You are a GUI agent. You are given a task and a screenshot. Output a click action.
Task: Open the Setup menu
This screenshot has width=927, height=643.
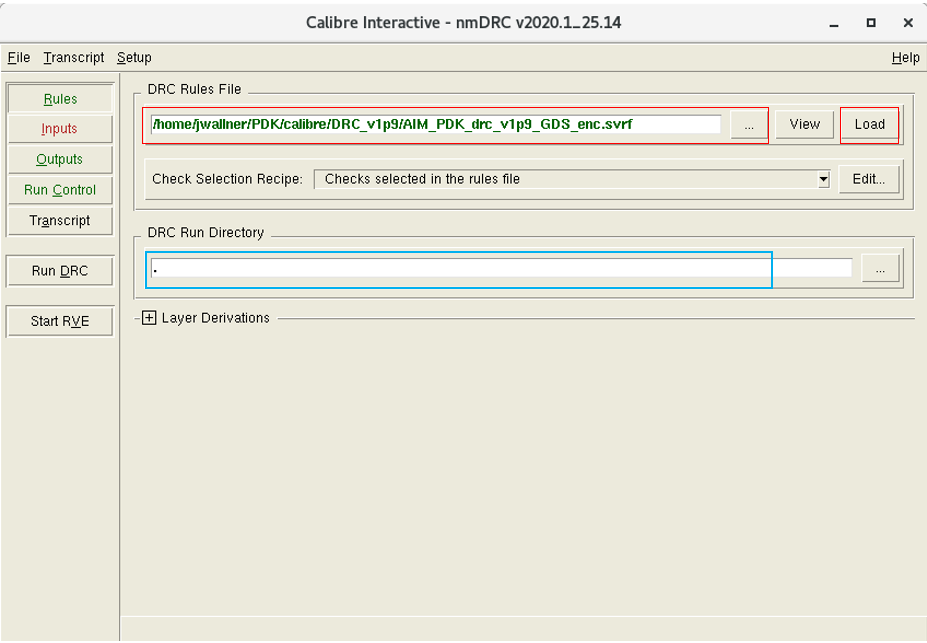pyautogui.click(x=134, y=57)
